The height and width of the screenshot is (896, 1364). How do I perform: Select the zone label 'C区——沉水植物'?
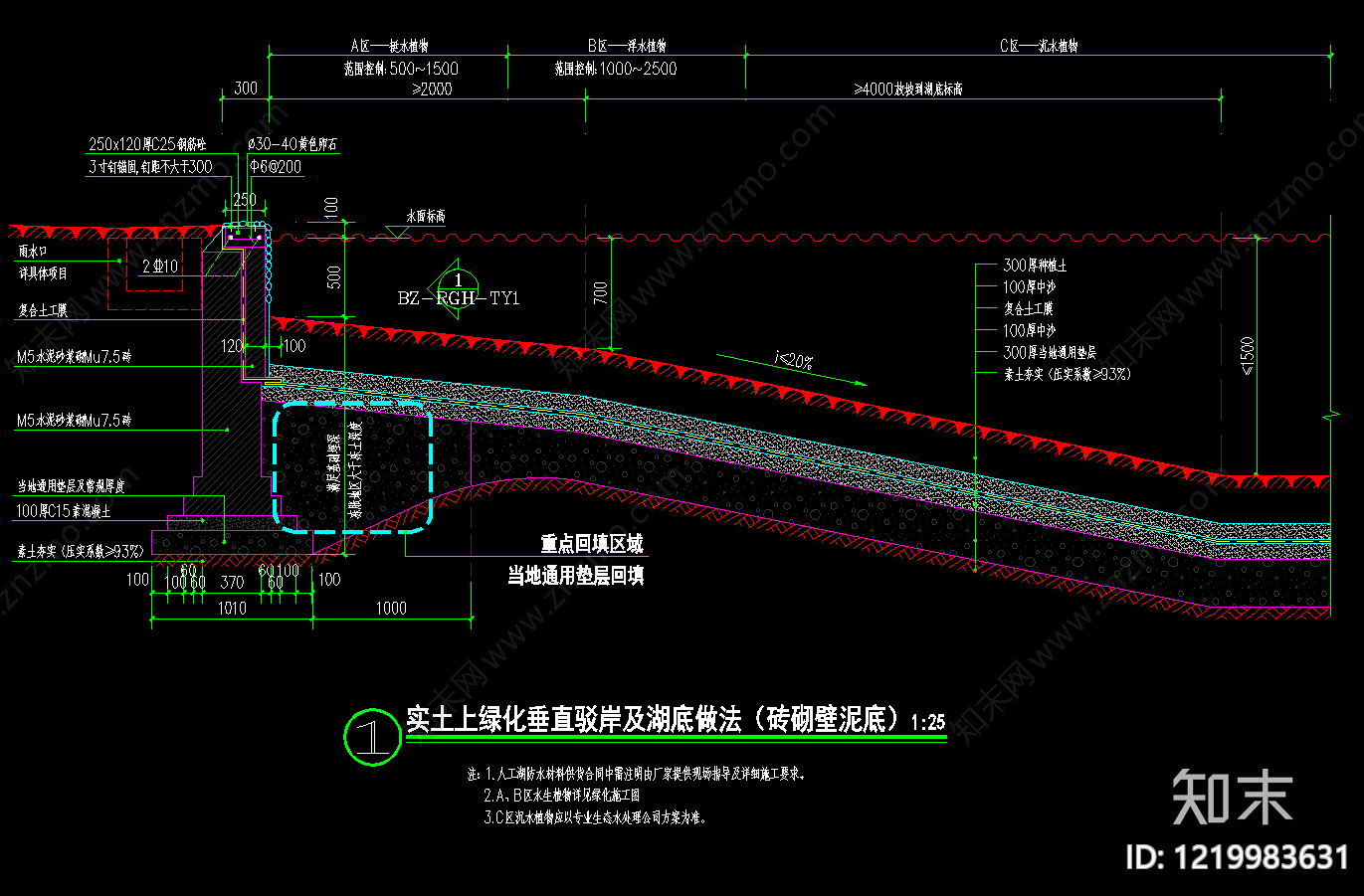pyautogui.click(x=1039, y=46)
